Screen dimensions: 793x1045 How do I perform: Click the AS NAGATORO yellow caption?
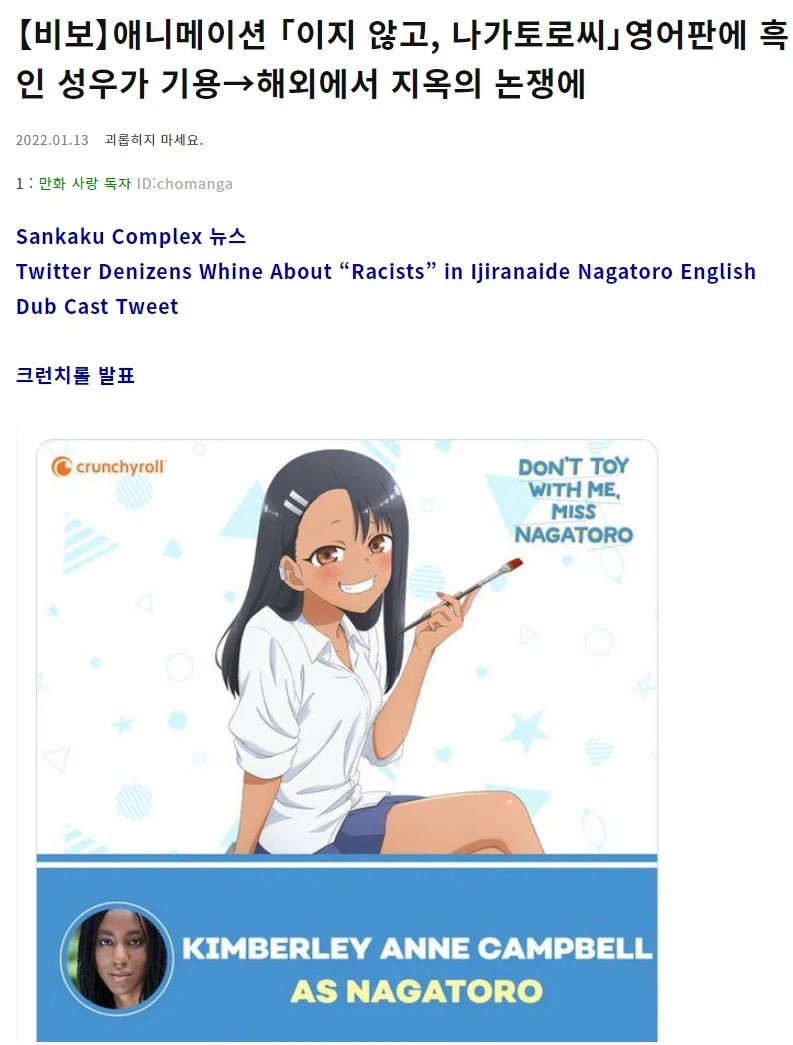[416, 992]
